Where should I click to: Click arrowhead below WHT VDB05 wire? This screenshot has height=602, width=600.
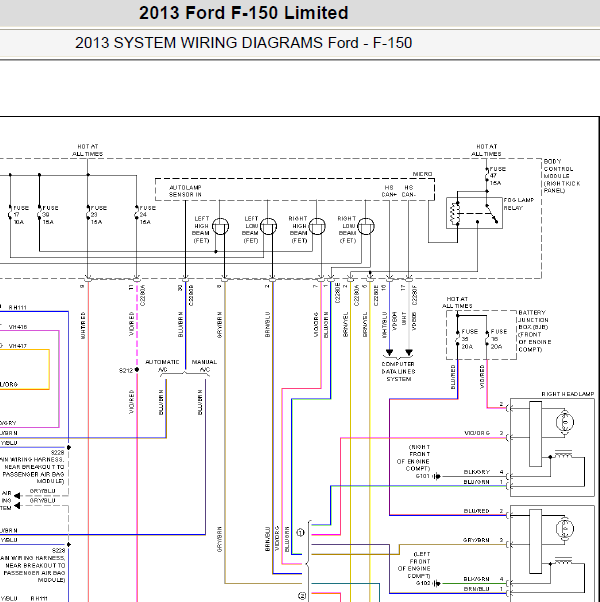[x=409, y=352]
